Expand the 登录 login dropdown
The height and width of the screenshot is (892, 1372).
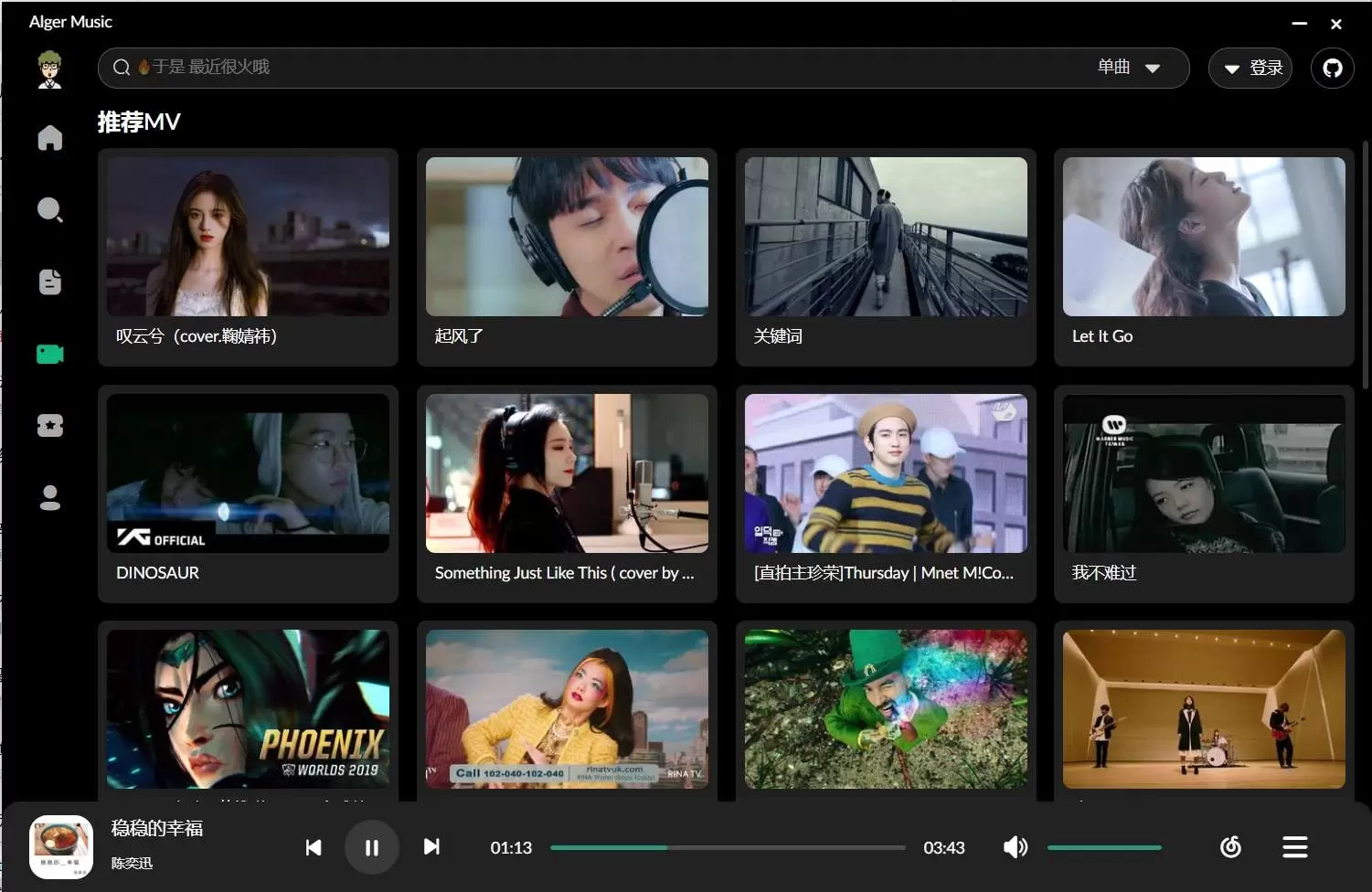pos(1250,68)
